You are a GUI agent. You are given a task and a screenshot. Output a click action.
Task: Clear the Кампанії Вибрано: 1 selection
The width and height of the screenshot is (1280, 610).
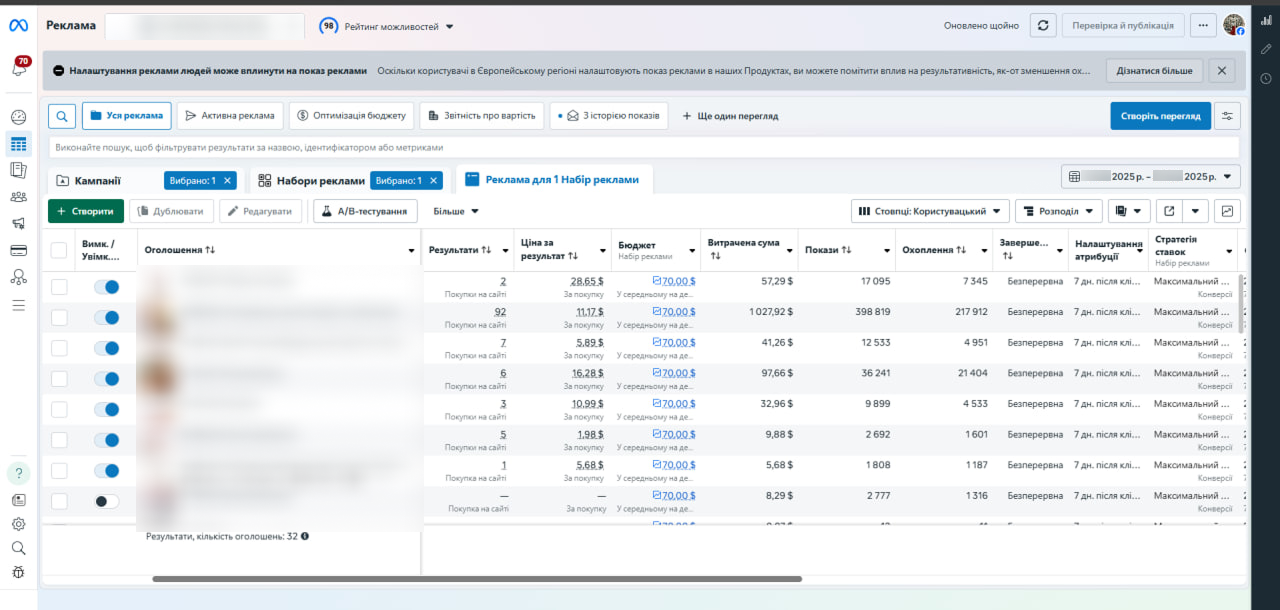[227, 180]
